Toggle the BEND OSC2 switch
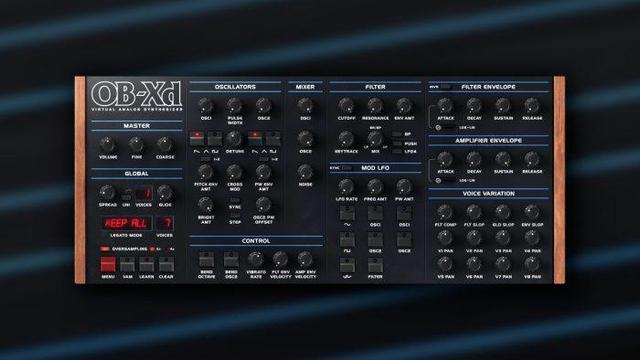This screenshot has height=360, width=640. point(231,260)
